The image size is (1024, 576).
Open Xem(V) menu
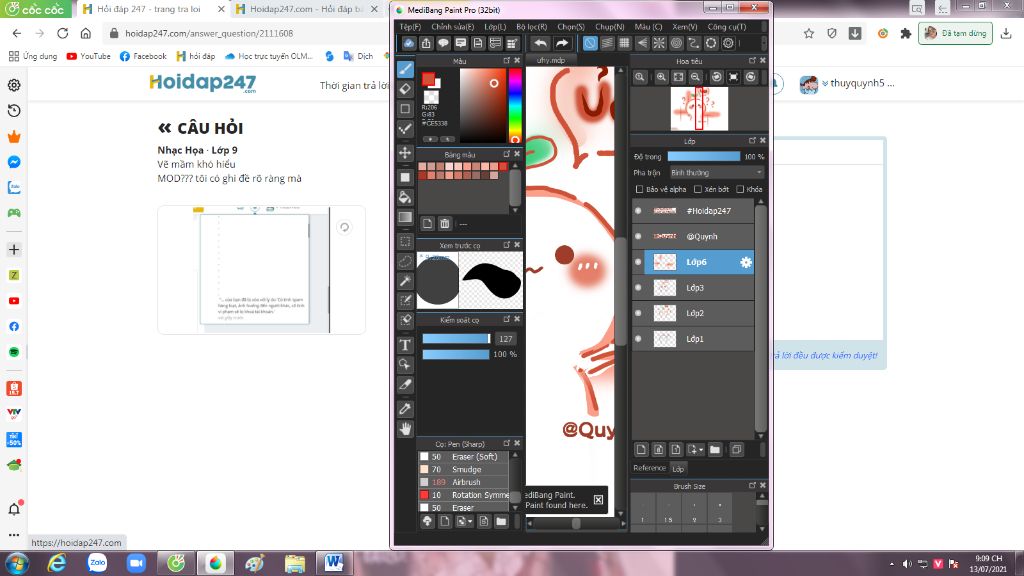(x=684, y=27)
